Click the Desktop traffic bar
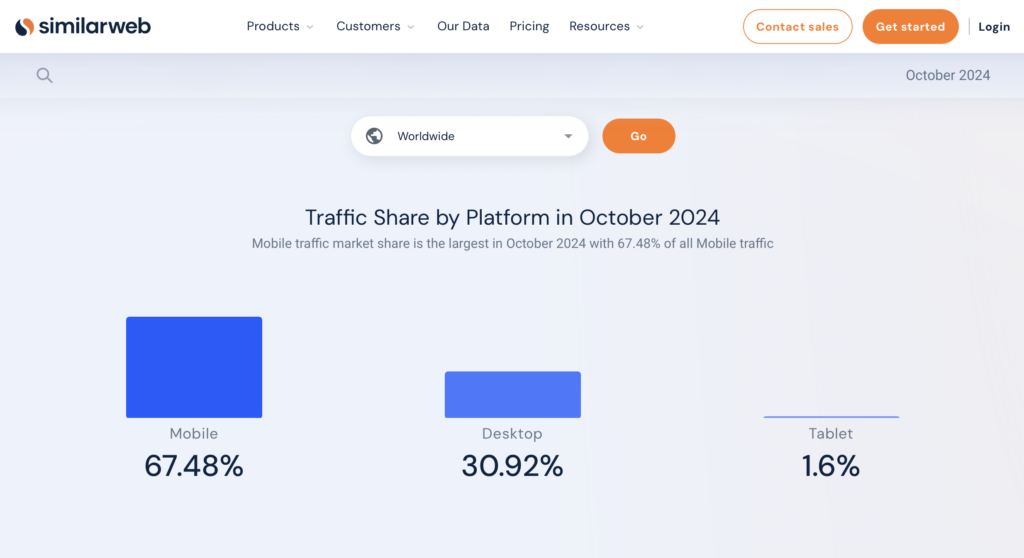1024x558 pixels. [512, 394]
